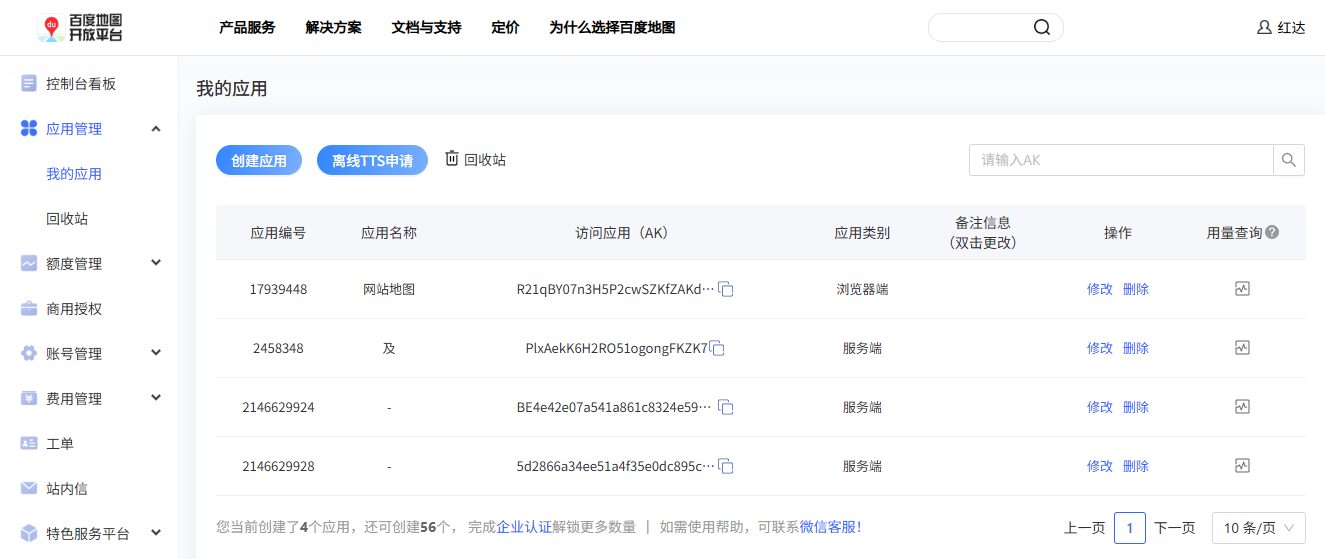Click 删除 for app 2146629928
This screenshot has height=559, width=1325.
[x=1135, y=466]
